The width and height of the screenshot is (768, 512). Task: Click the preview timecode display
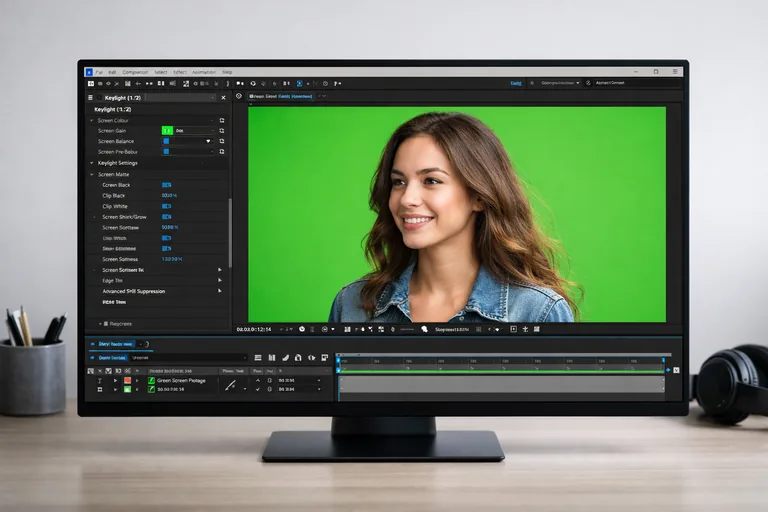tap(255, 328)
